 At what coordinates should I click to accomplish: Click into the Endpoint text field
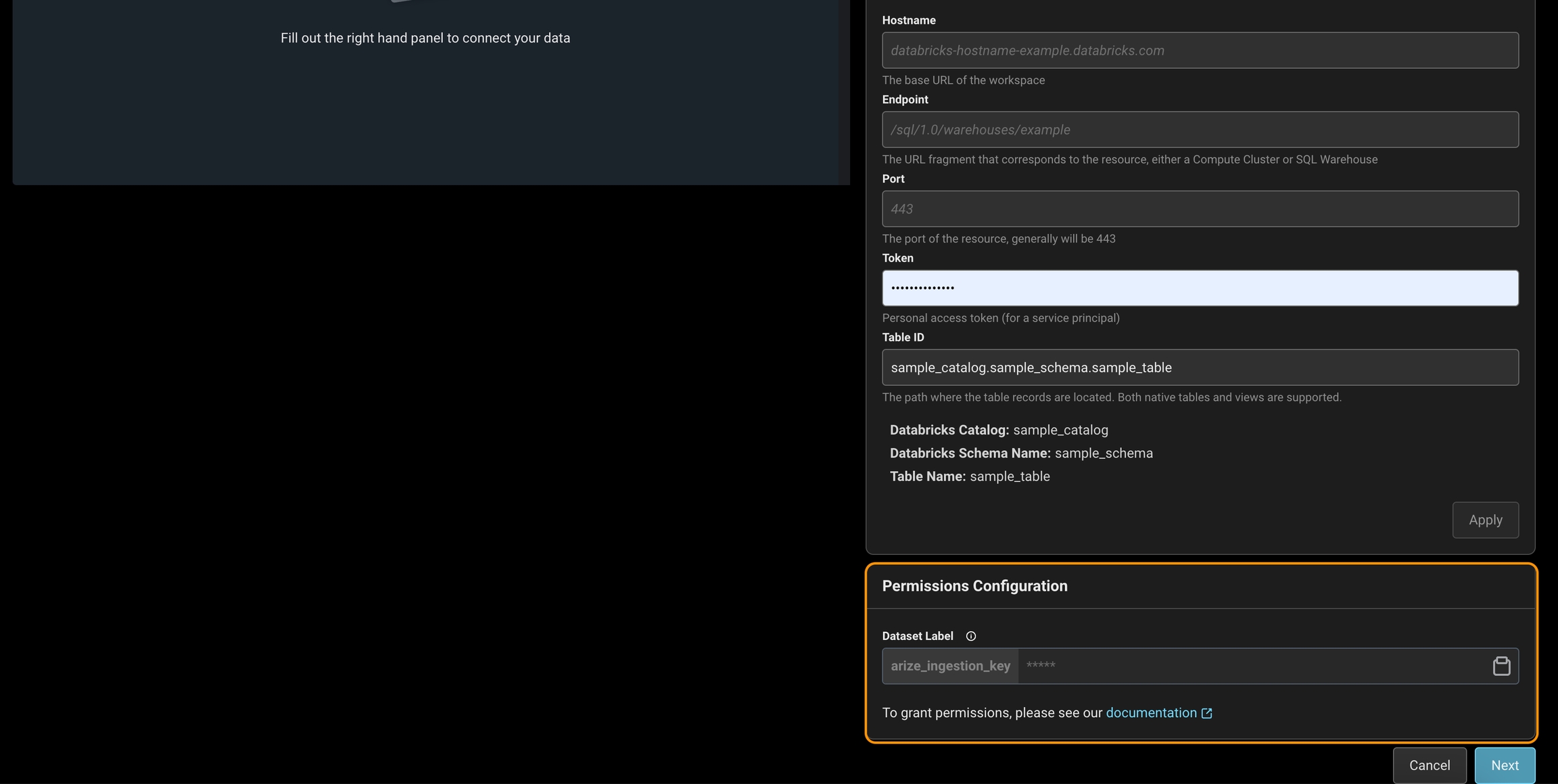[1200, 130]
